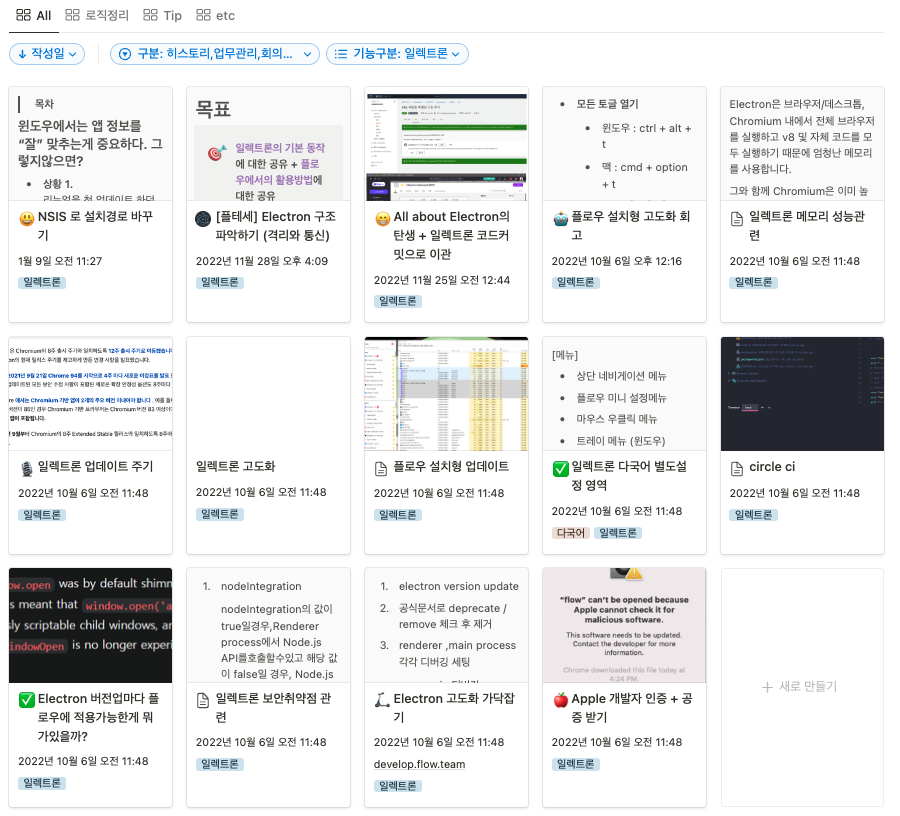The width and height of the screenshot is (900, 816).
Task: Open the Apple malicious software dialog thumbnail
Action: tap(624, 625)
